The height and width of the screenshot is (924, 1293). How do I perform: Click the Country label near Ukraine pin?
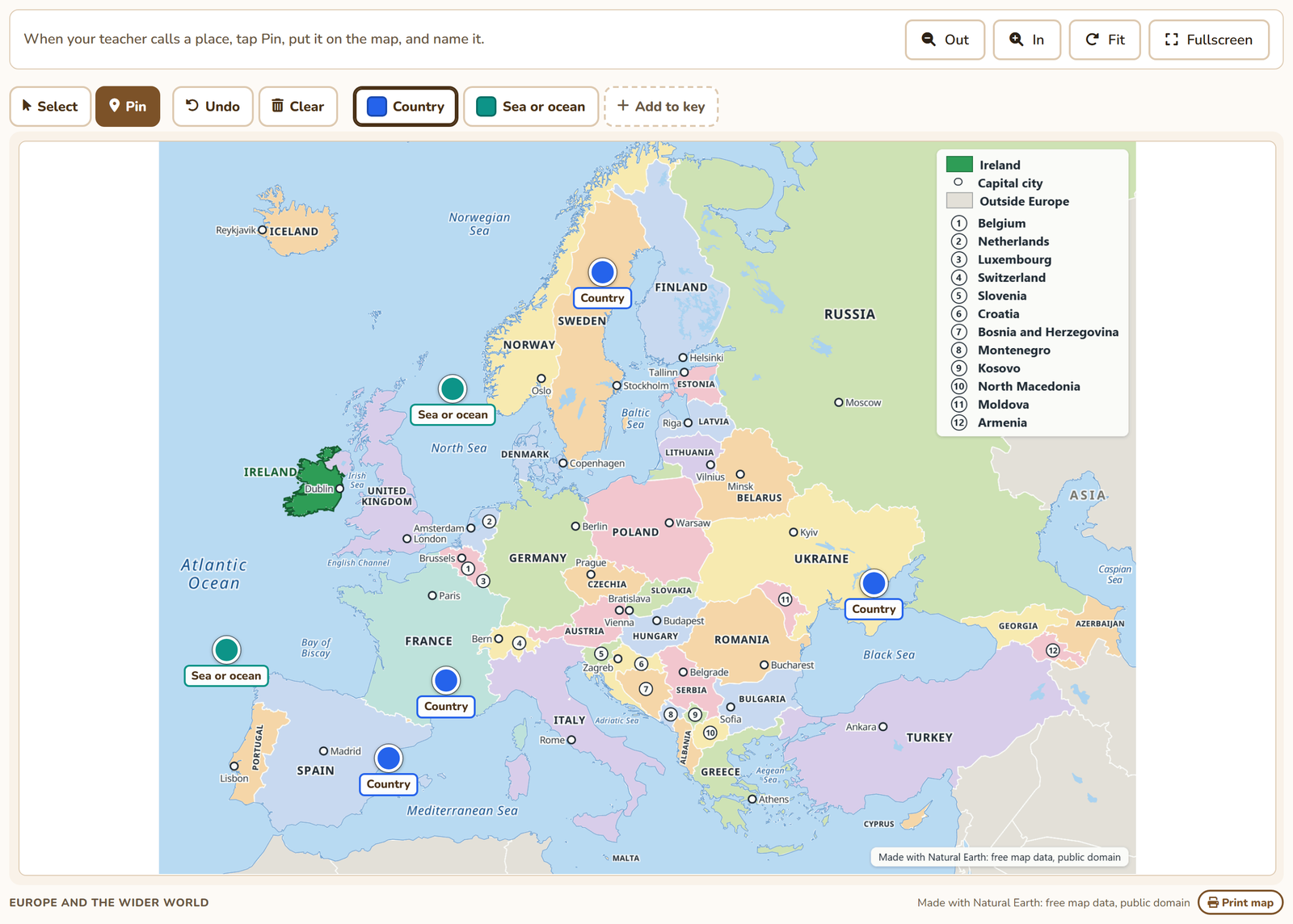[x=874, y=609]
